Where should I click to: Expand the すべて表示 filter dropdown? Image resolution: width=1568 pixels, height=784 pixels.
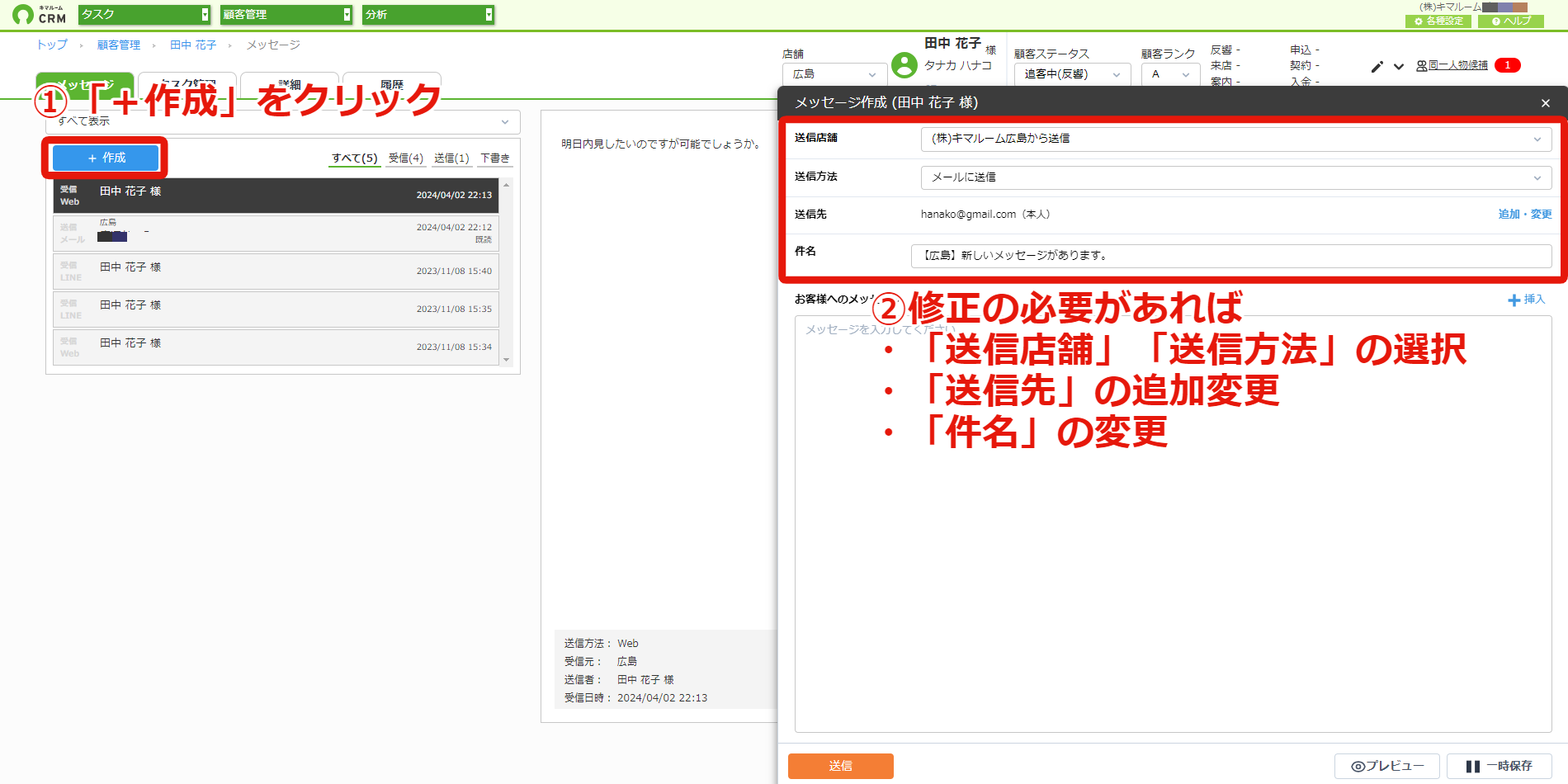[x=283, y=121]
